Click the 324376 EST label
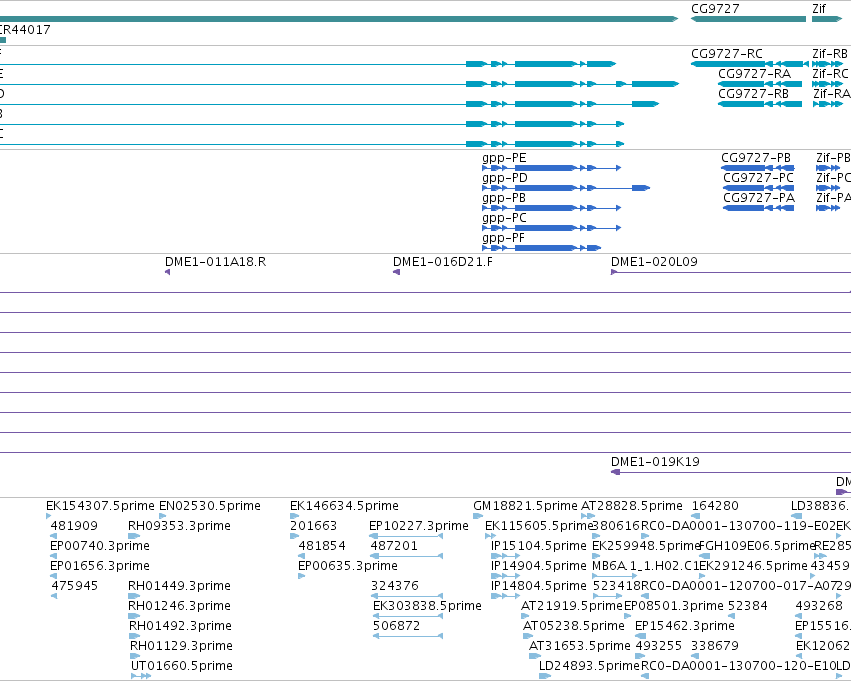This screenshot has height=681, width=851. [x=395, y=586]
